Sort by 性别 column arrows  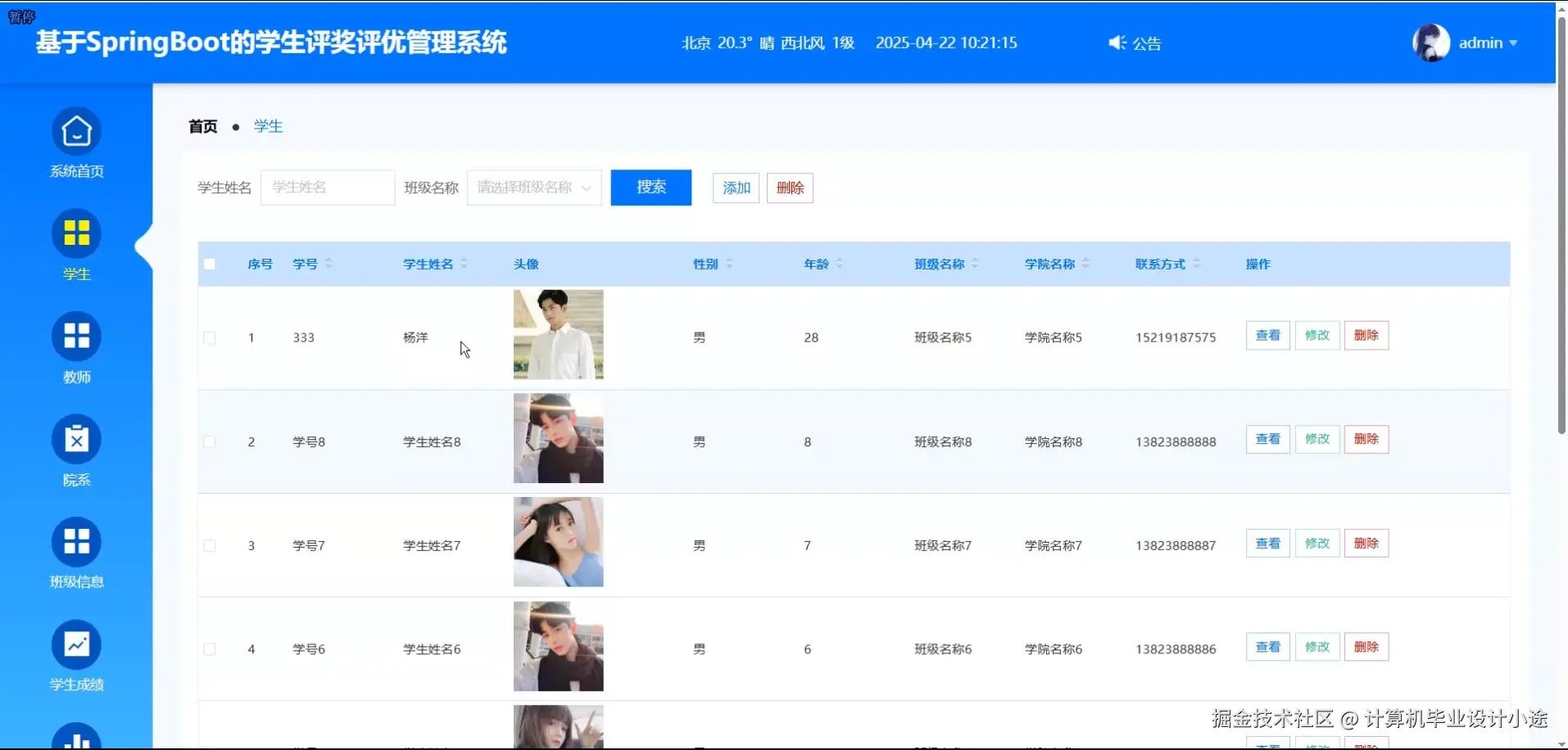click(x=729, y=264)
